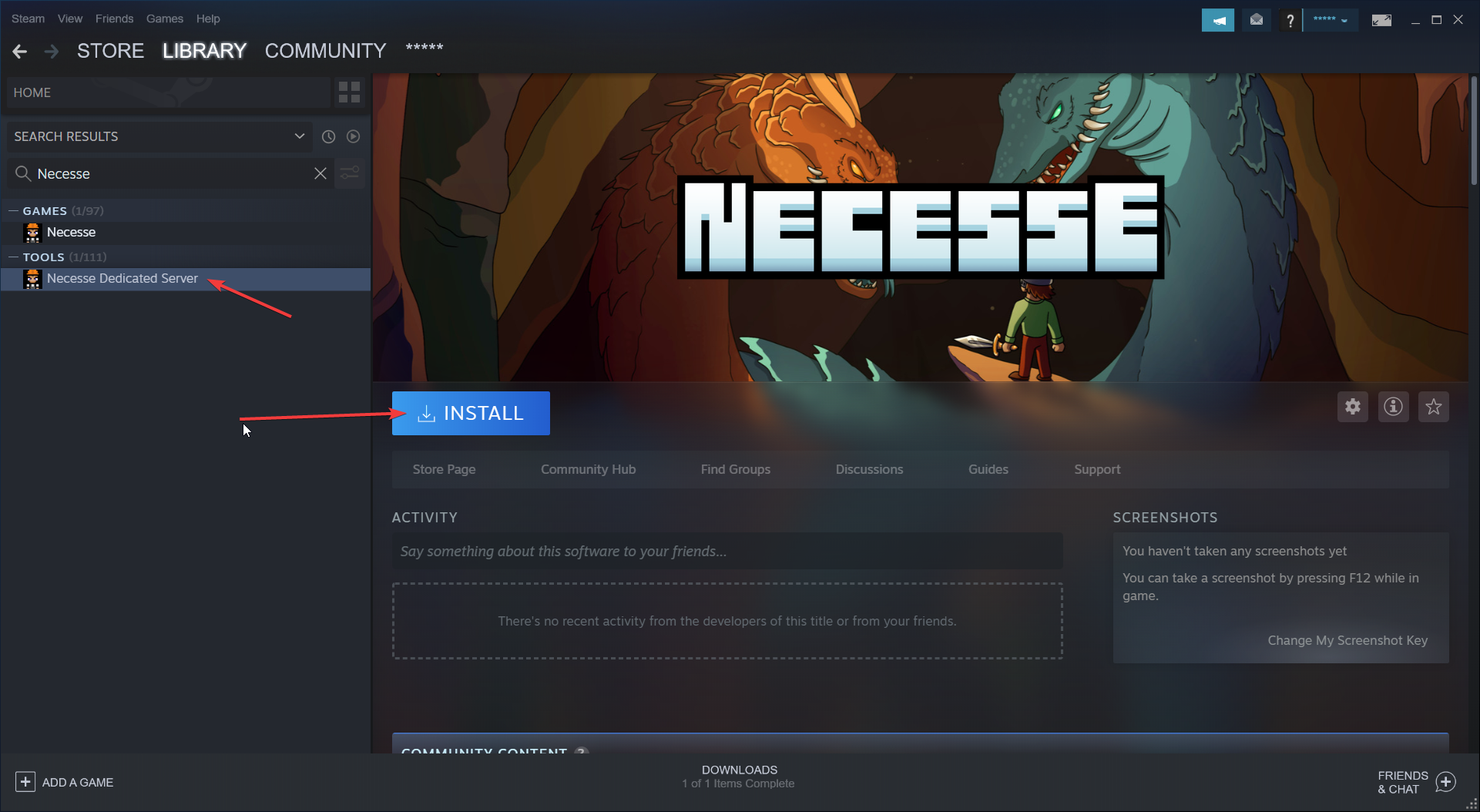Open the Guides link

(x=988, y=469)
